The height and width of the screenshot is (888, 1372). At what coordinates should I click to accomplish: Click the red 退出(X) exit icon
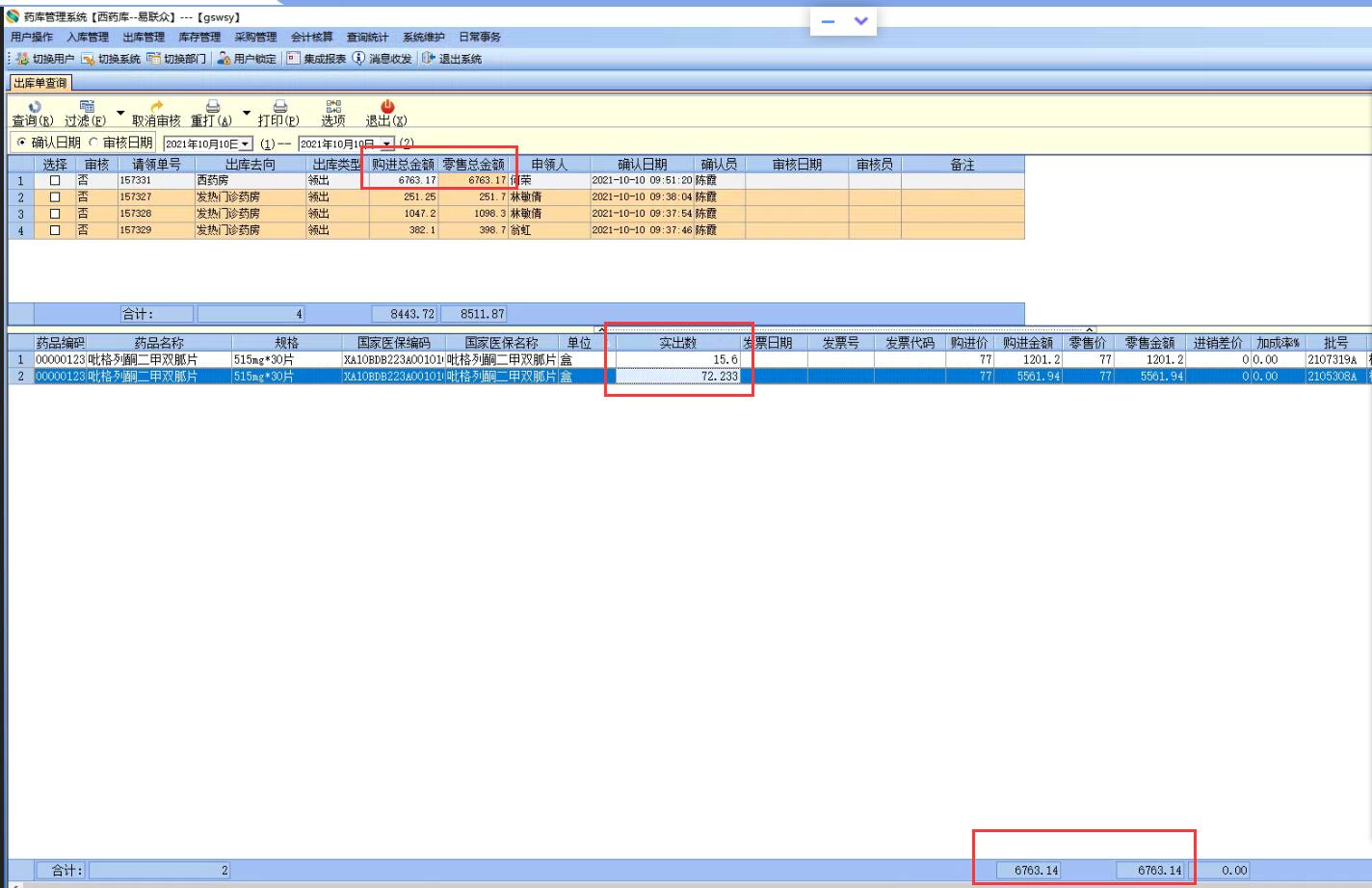[387, 106]
